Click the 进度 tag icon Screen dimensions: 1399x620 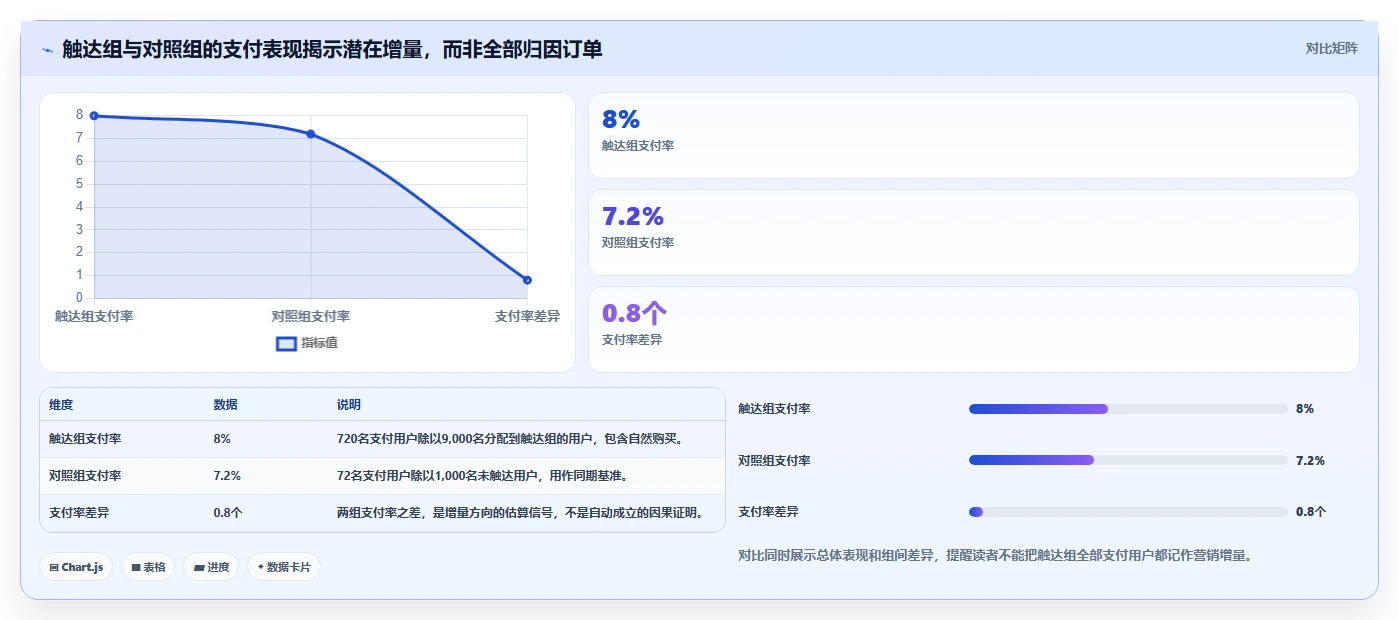199,567
